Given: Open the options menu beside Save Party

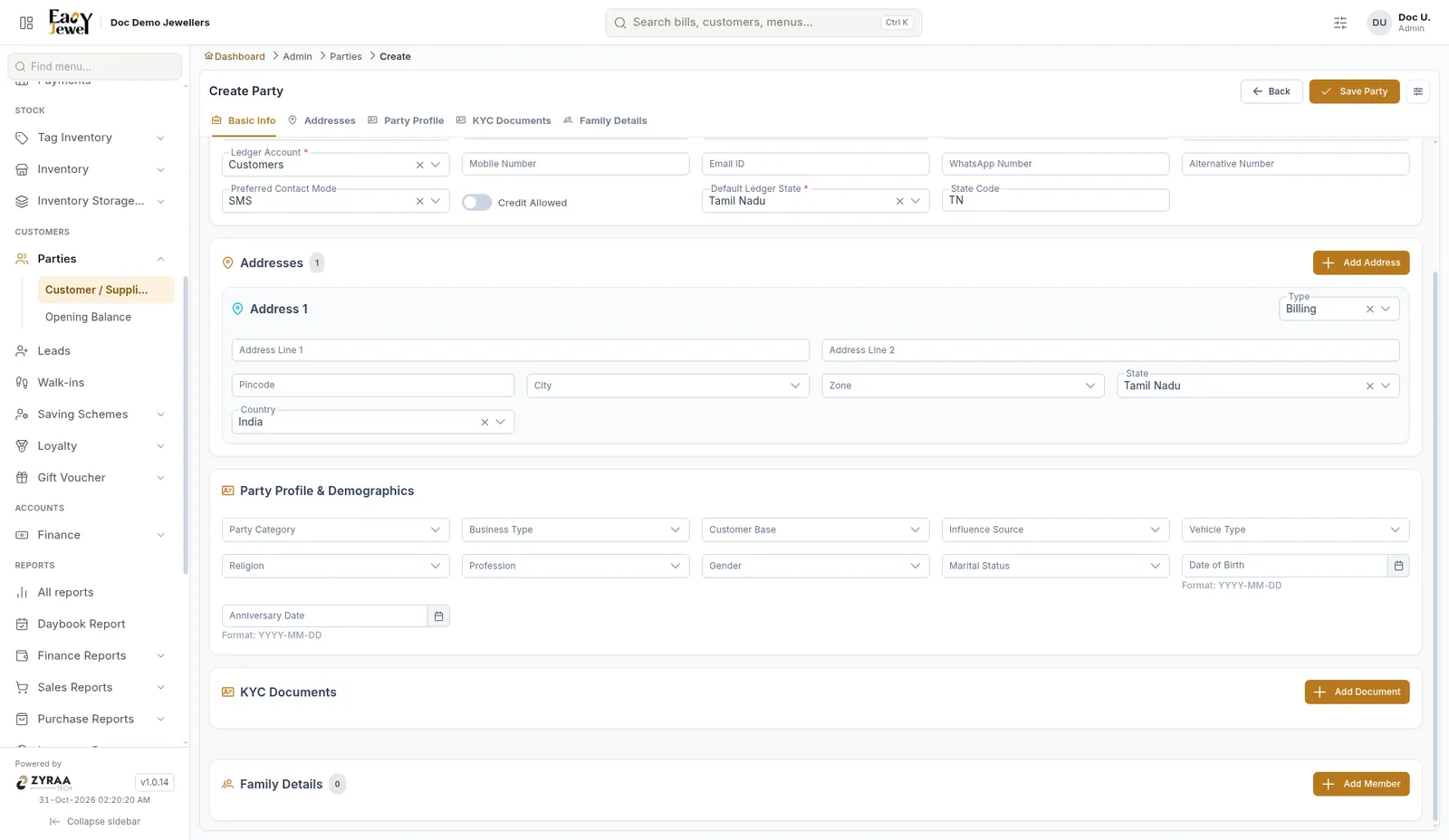Looking at the screenshot, I should tap(1418, 91).
